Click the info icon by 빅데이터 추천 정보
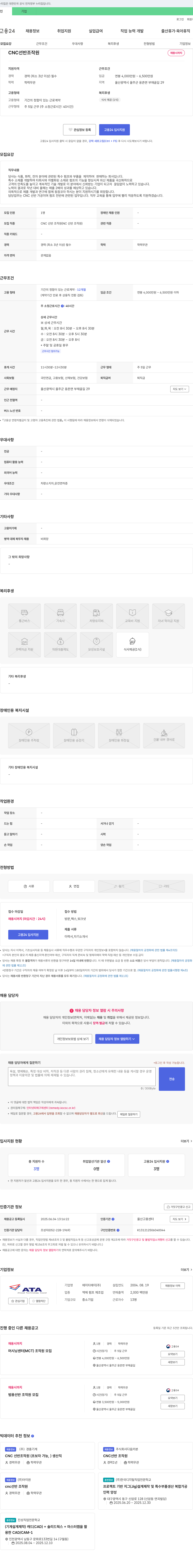 32,1436
